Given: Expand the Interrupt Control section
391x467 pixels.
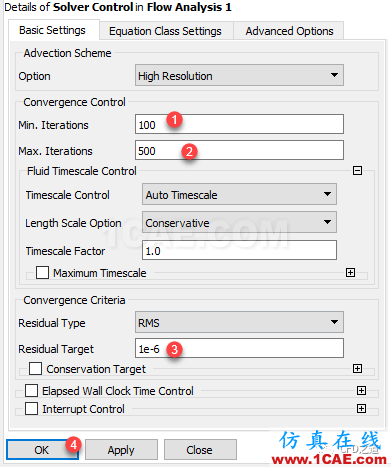Looking at the screenshot, I should [x=361, y=408].
